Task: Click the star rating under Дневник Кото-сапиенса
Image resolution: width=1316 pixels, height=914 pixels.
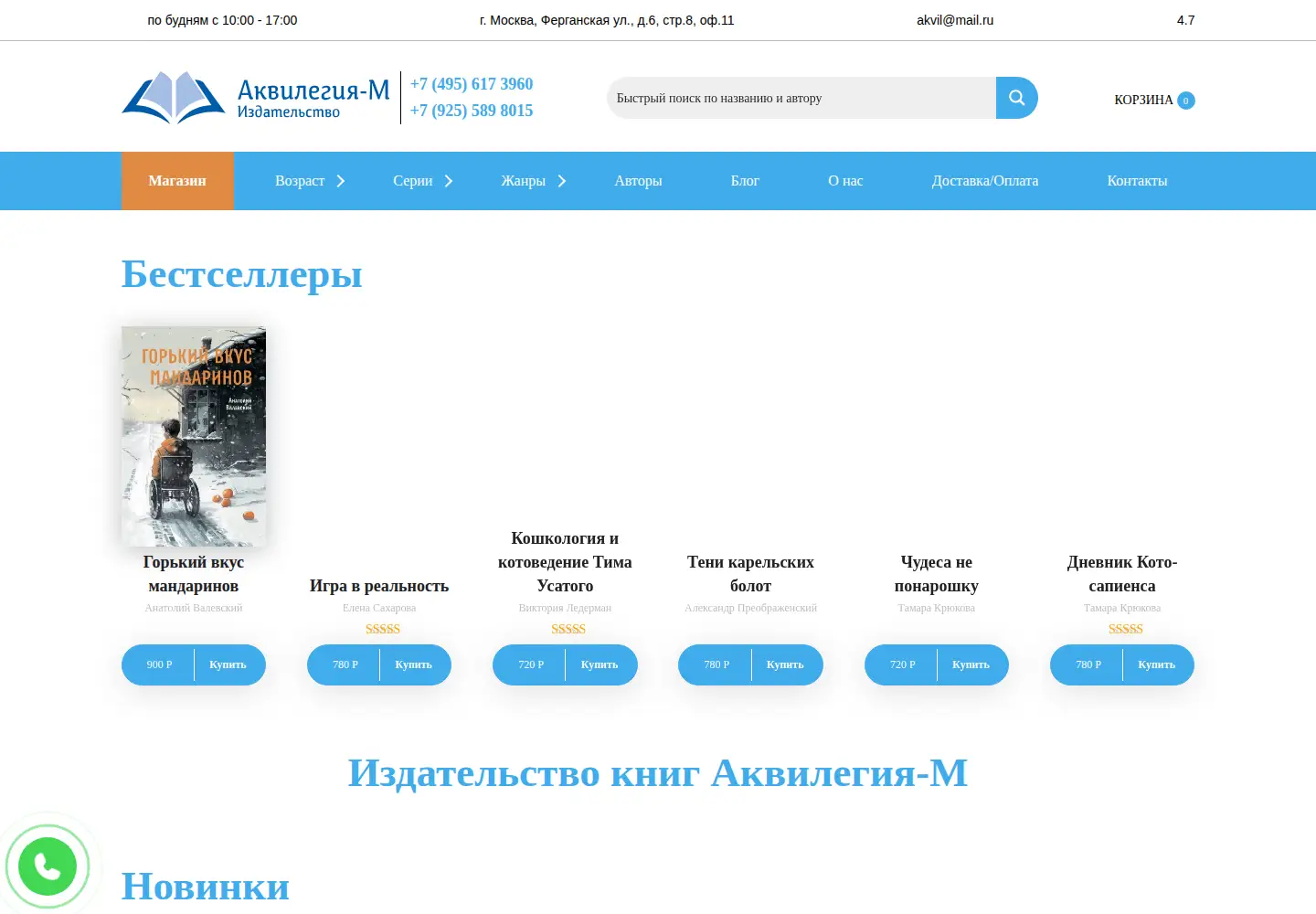Action: pos(1126,629)
